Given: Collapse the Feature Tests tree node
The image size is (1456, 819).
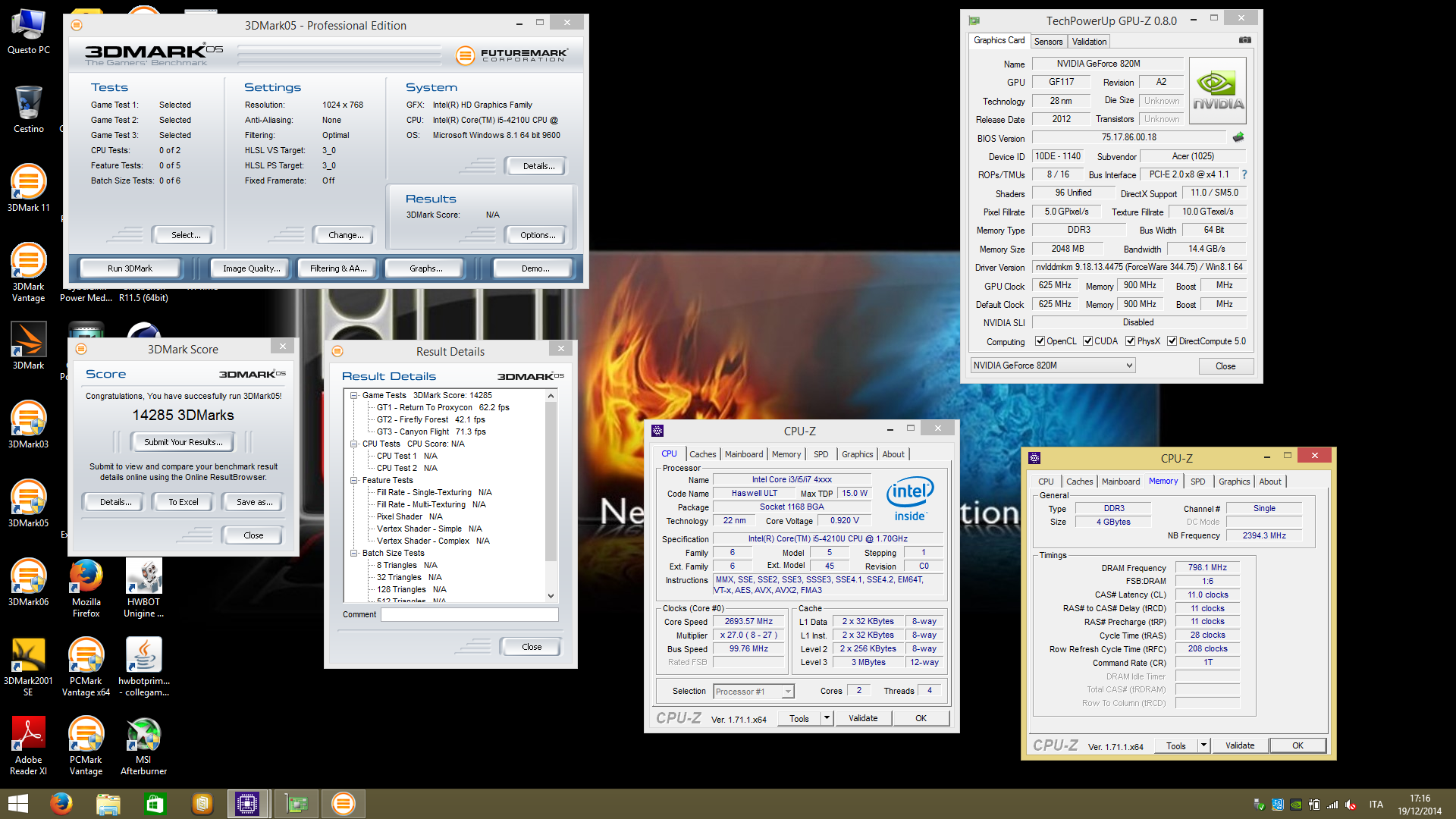Looking at the screenshot, I should [x=353, y=480].
